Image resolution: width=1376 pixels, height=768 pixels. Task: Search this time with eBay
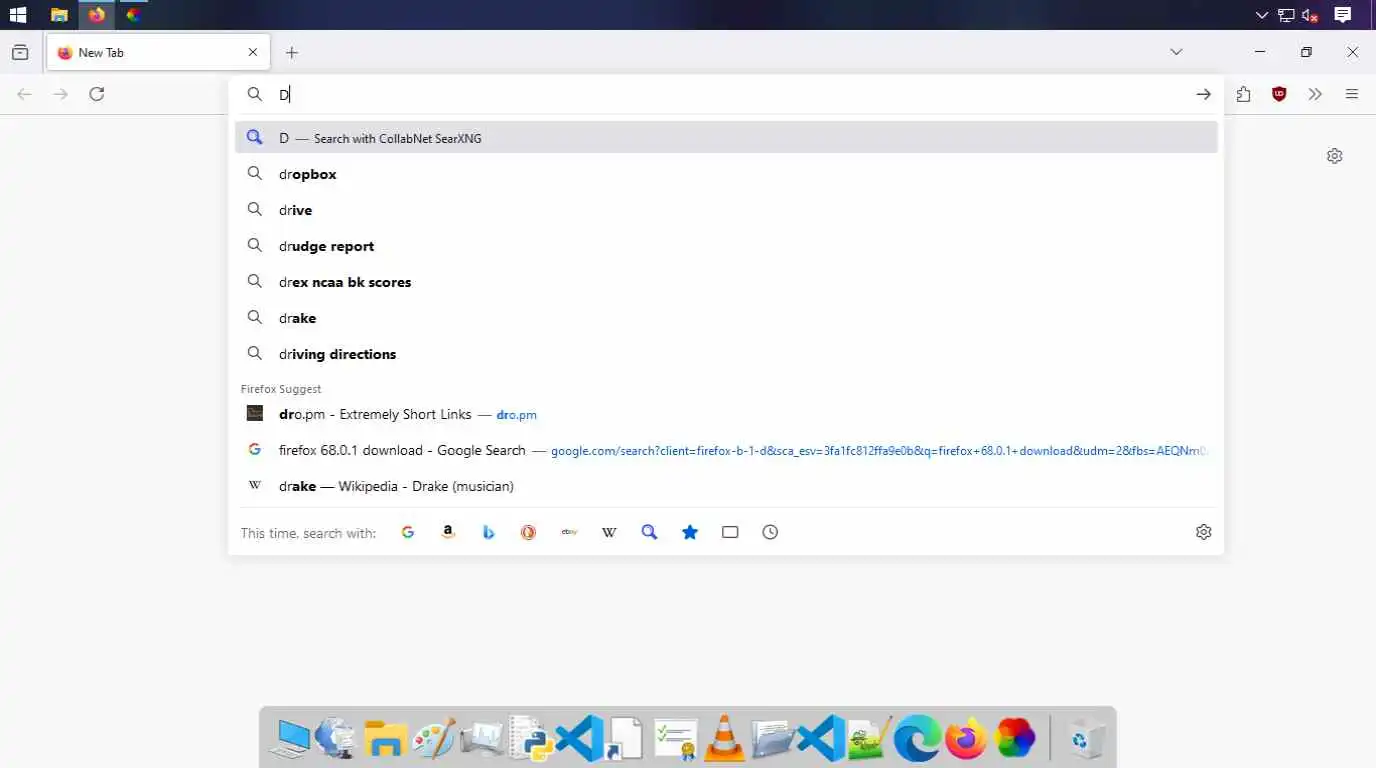569,532
